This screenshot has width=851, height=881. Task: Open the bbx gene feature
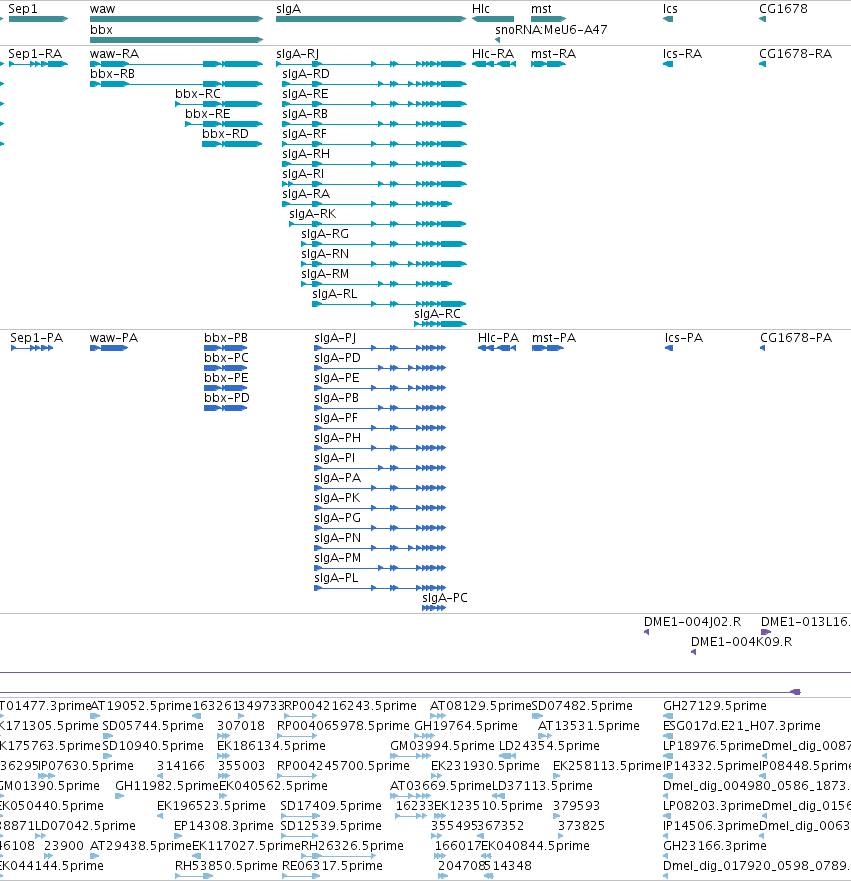176,40
